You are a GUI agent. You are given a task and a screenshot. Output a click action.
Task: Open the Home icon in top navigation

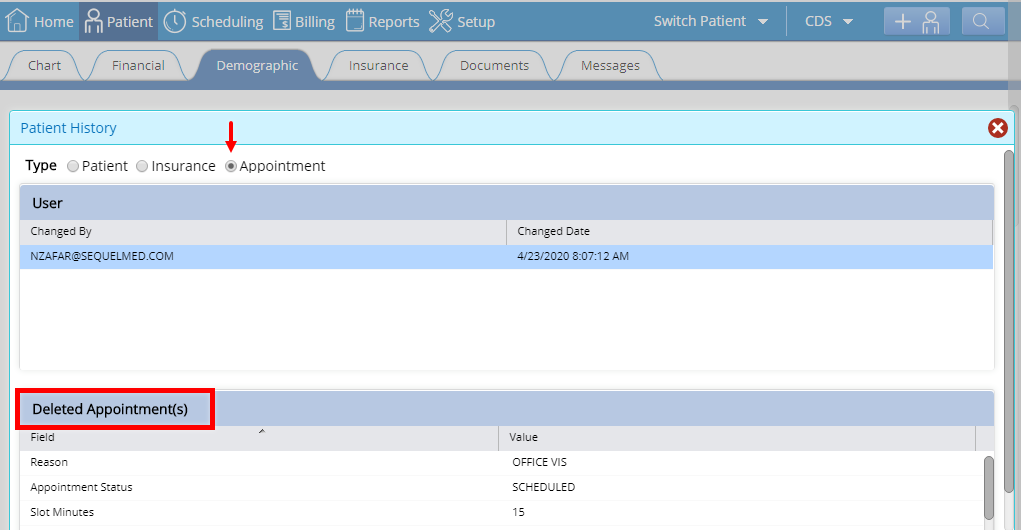[17, 21]
